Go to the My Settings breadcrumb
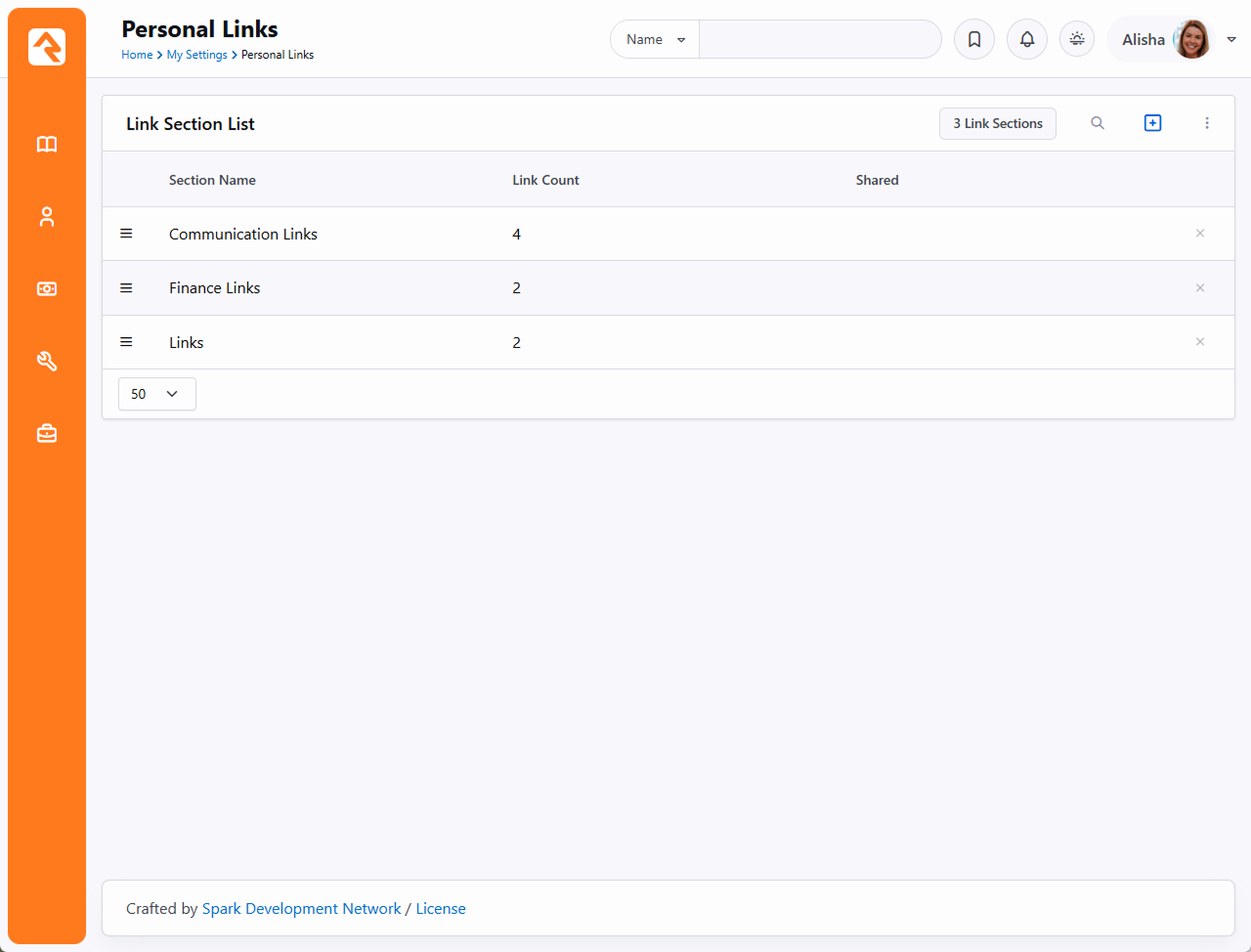 196,55
